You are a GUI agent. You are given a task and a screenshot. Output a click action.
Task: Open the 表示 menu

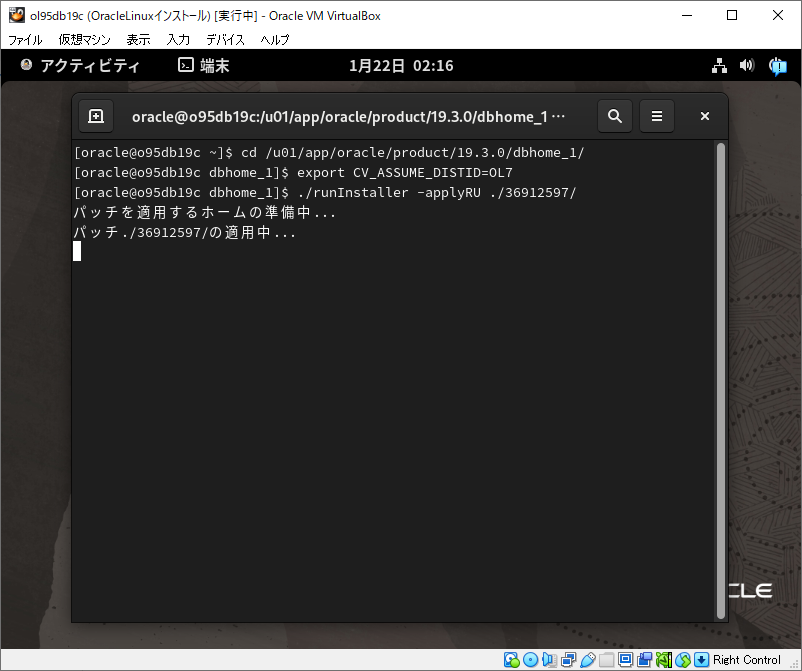point(138,39)
